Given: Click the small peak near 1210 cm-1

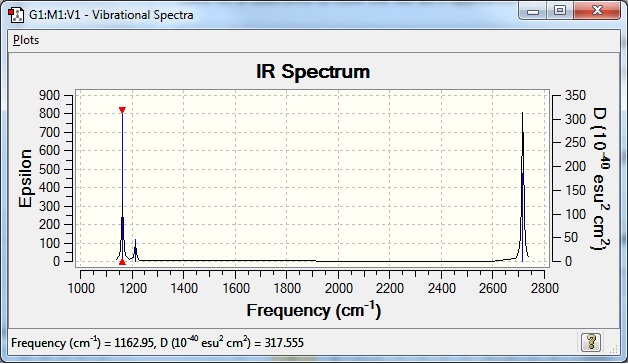Looking at the screenshot, I should pos(135,250).
